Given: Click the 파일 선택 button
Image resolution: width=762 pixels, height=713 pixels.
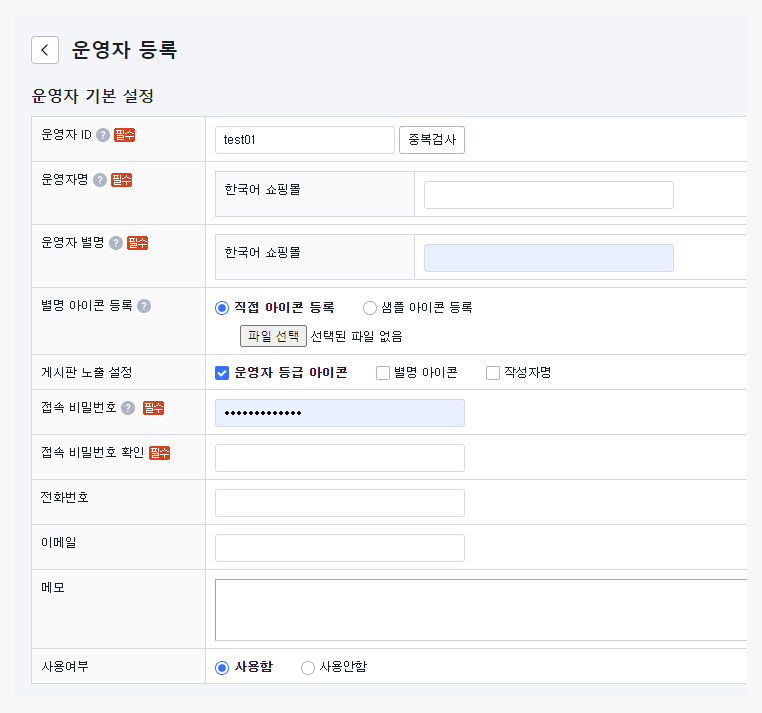Looking at the screenshot, I should pyautogui.click(x=273, y=336).
